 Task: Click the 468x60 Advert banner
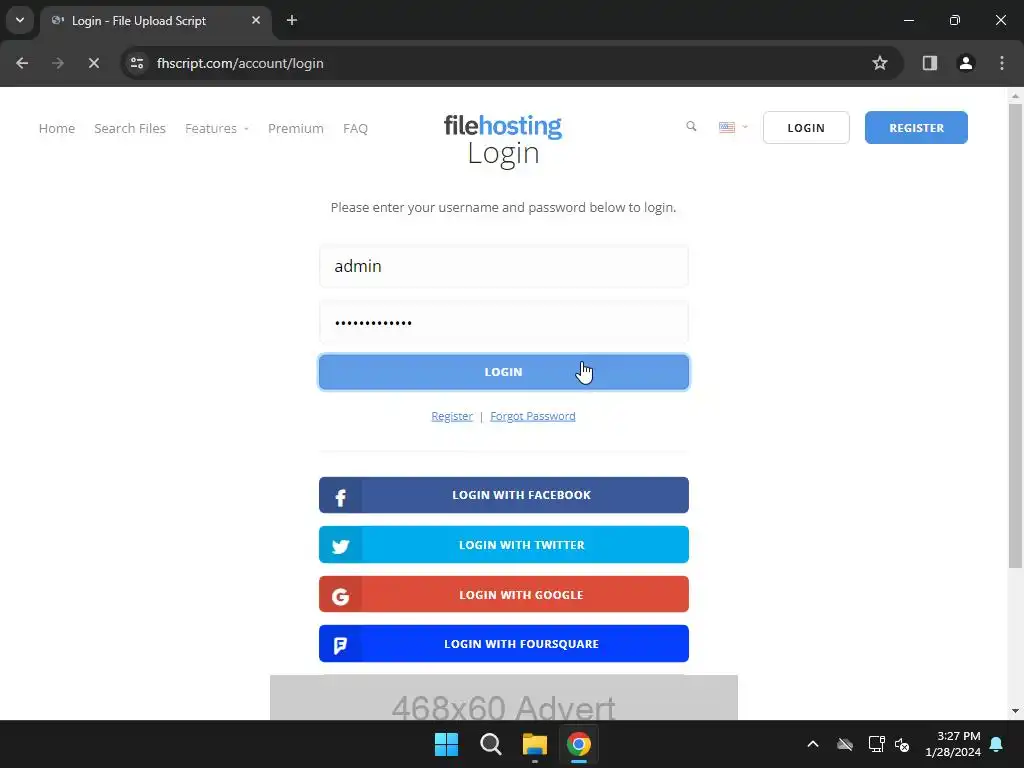[504, 697]
